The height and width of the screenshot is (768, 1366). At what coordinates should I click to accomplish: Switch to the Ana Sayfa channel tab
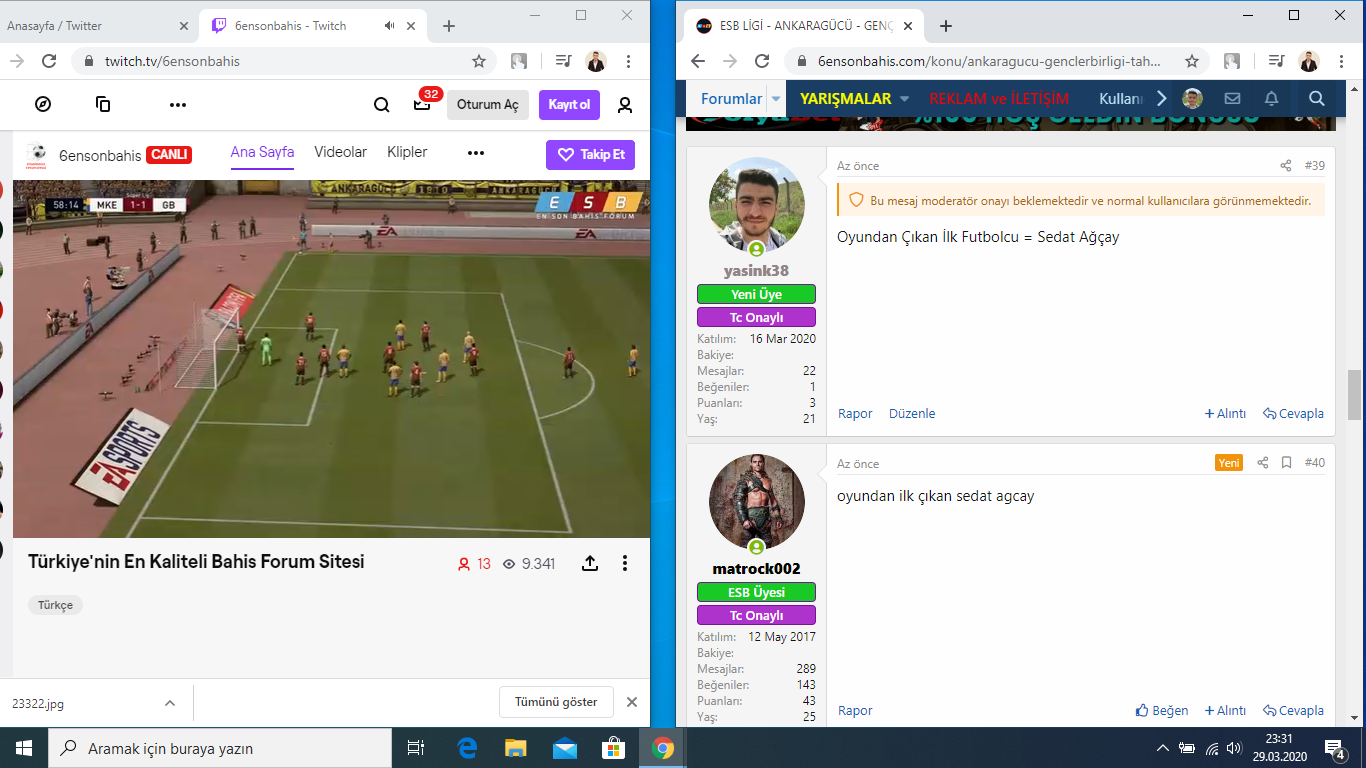262,152
